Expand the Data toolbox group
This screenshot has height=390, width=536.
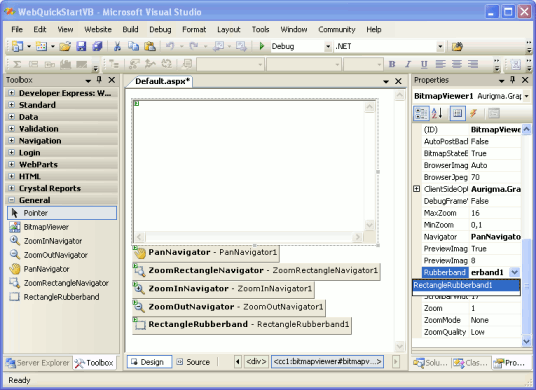tap(12, 117)
